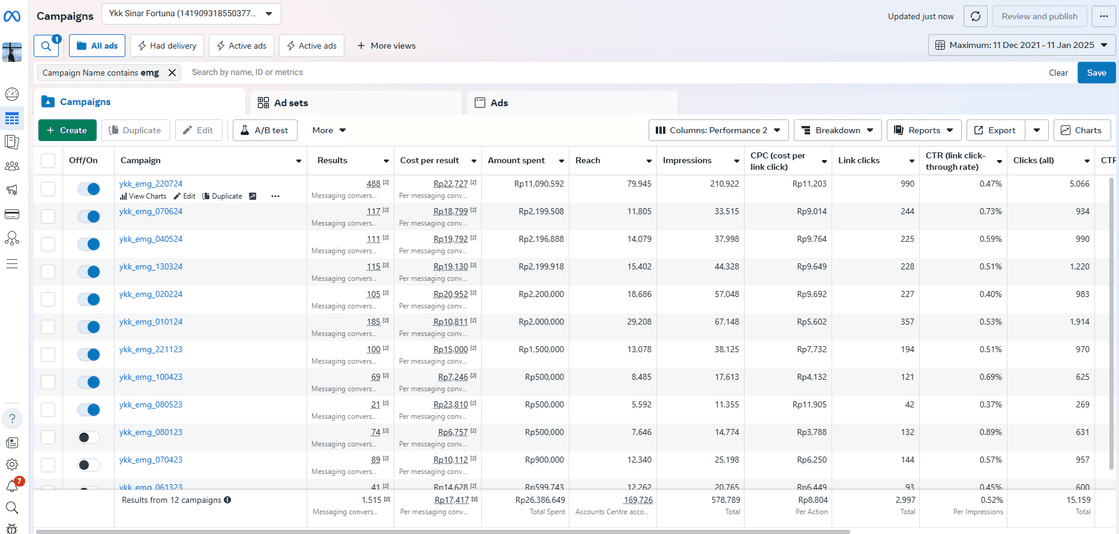Switch to the Ads tab
1119x534 pixels.
[x=572, y=102]
